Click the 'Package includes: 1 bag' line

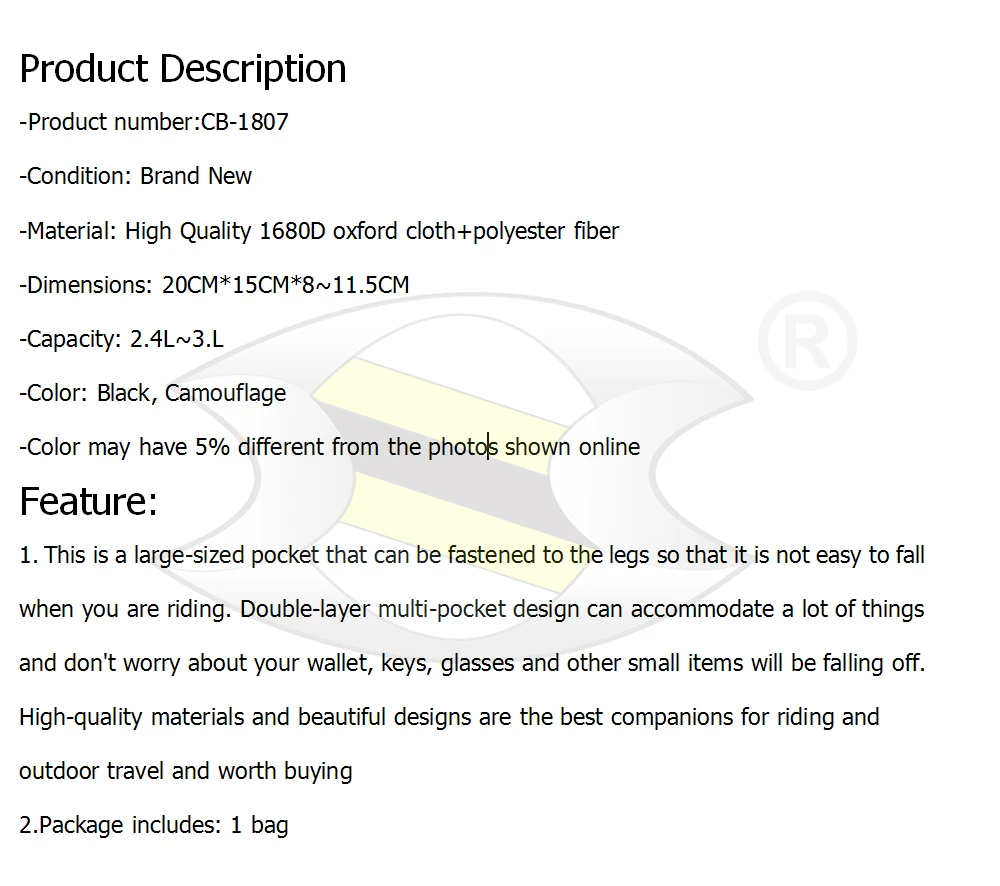(x=154, y=825)
